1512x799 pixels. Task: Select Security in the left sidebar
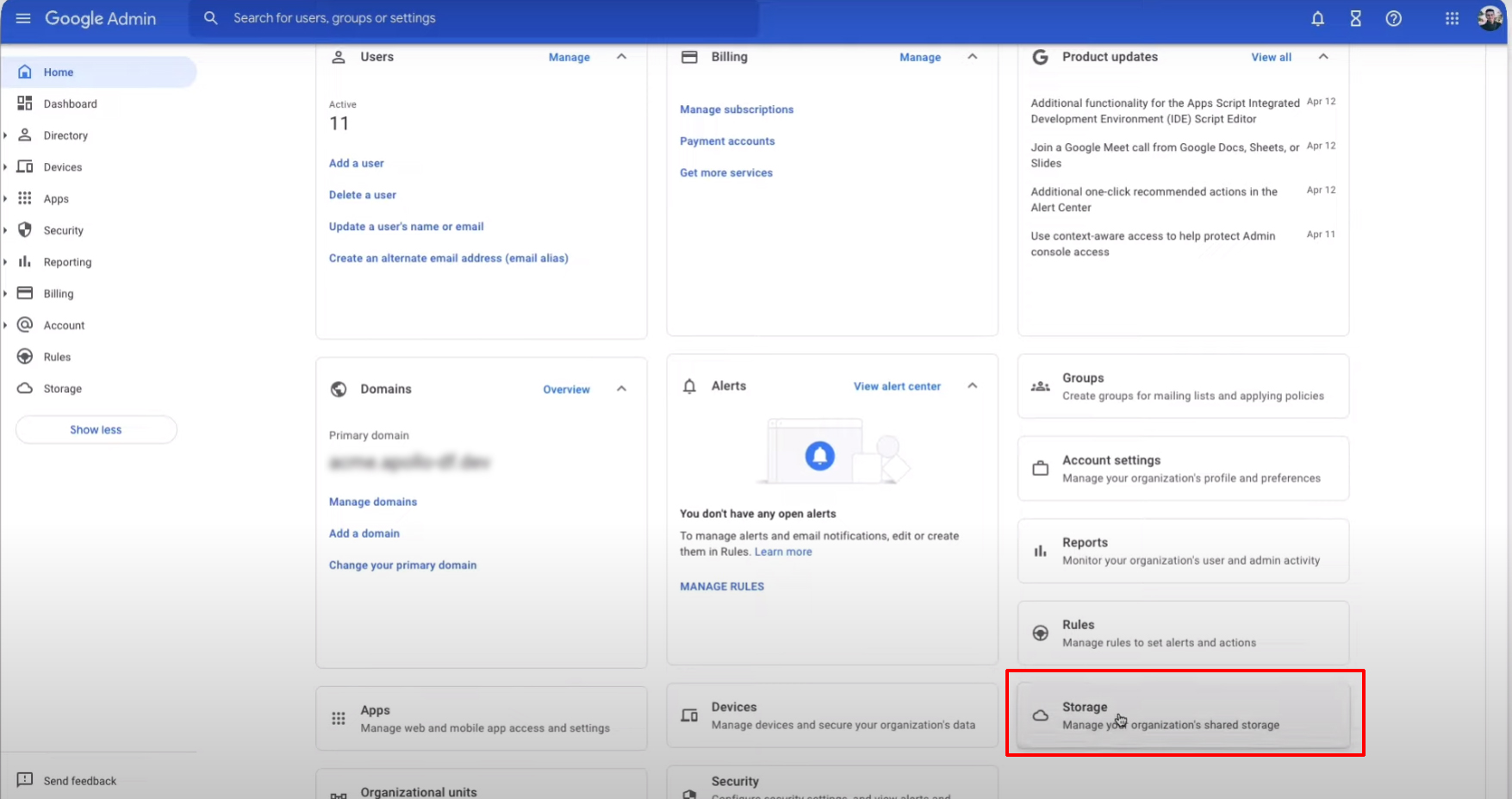tap(64, 230)
